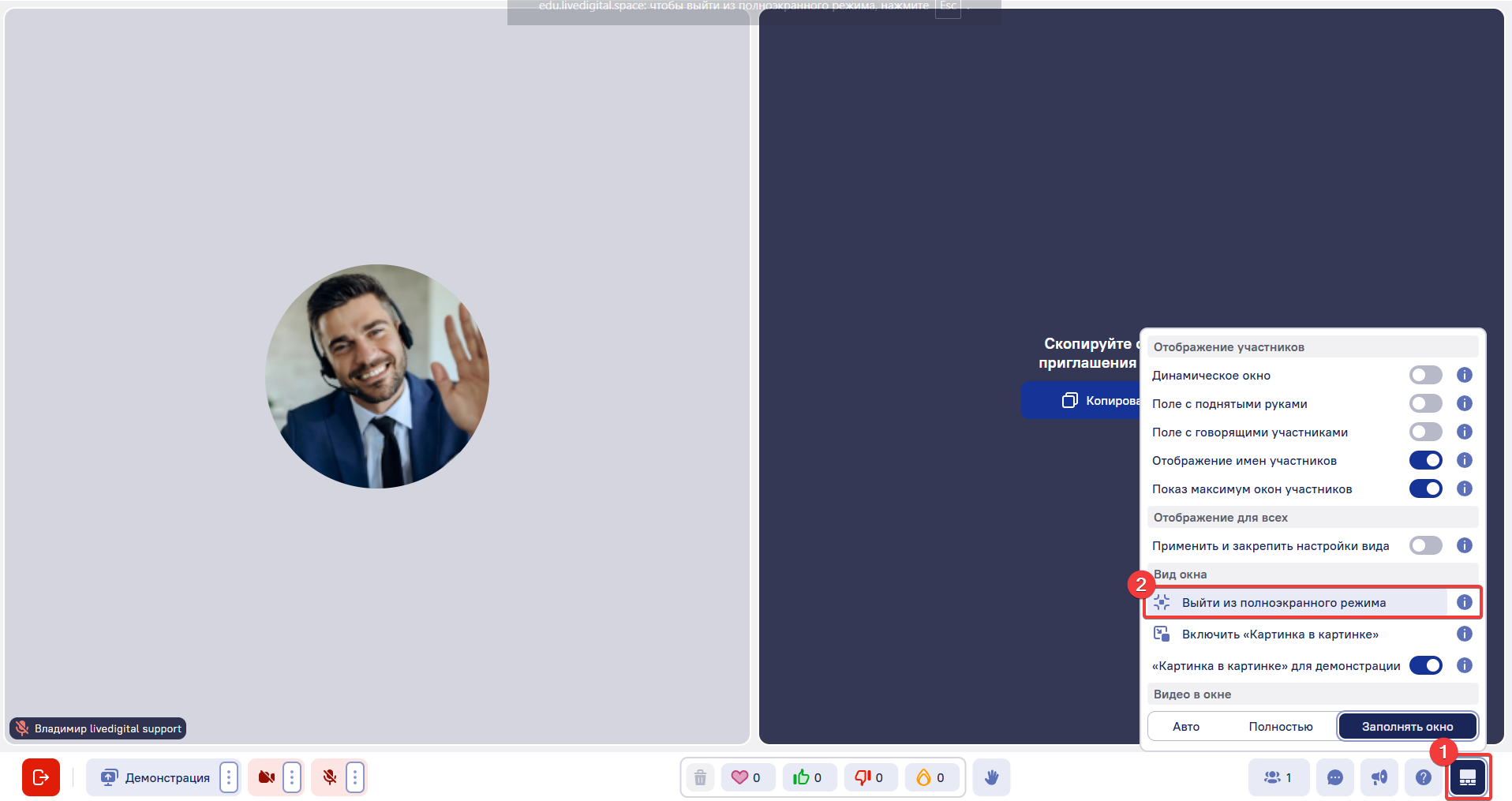Toggle Применить и закрепить настройки вида
Image resolution: width=1512 pixels, height=801 pixels.
point(1425,545)
